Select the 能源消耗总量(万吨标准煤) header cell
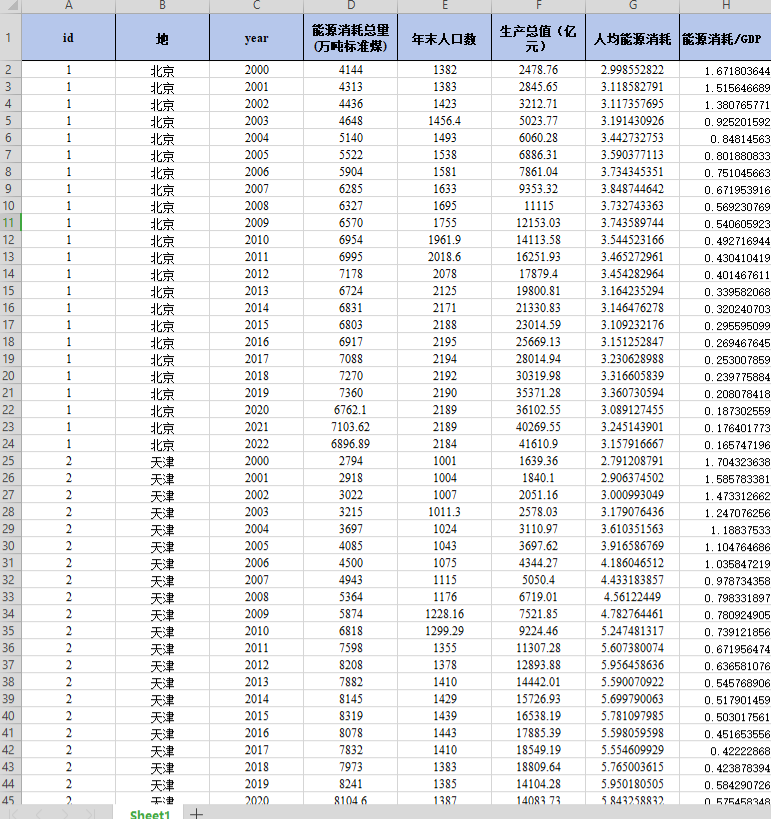The image size is (771, 819). click(351, 37)
